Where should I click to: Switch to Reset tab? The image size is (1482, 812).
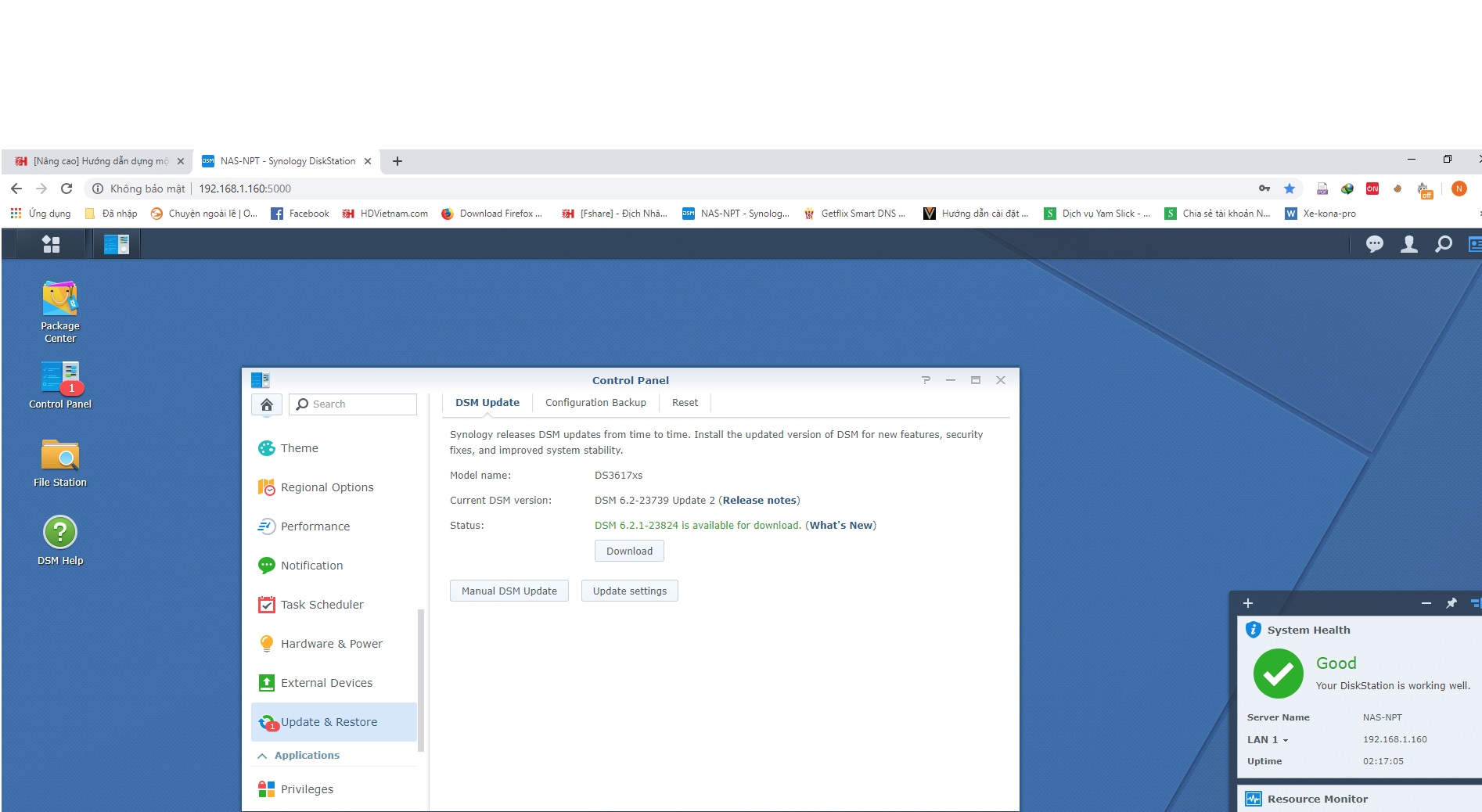[x=685, y=403]
